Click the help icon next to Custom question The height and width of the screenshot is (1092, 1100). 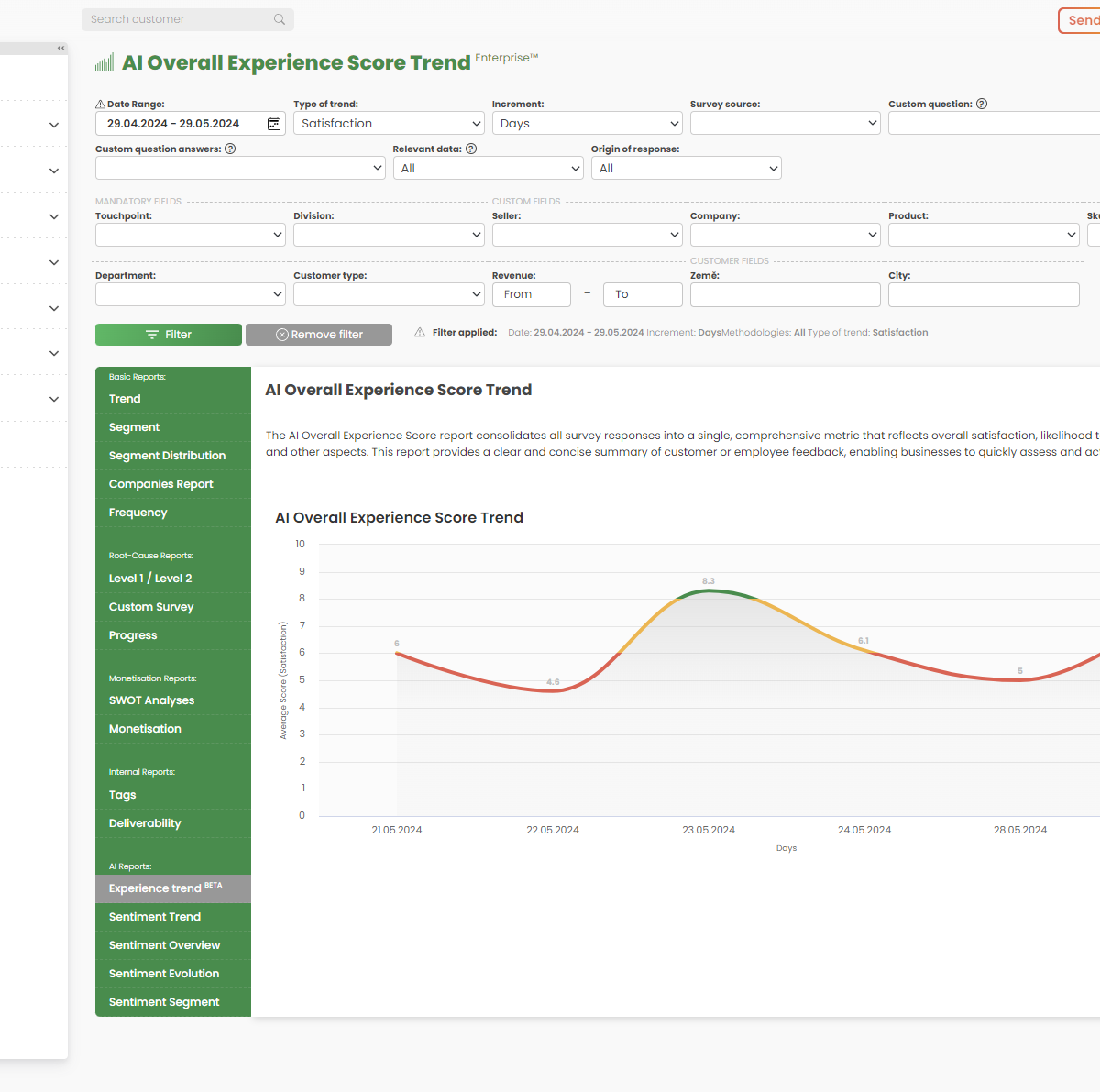point(981,104)
